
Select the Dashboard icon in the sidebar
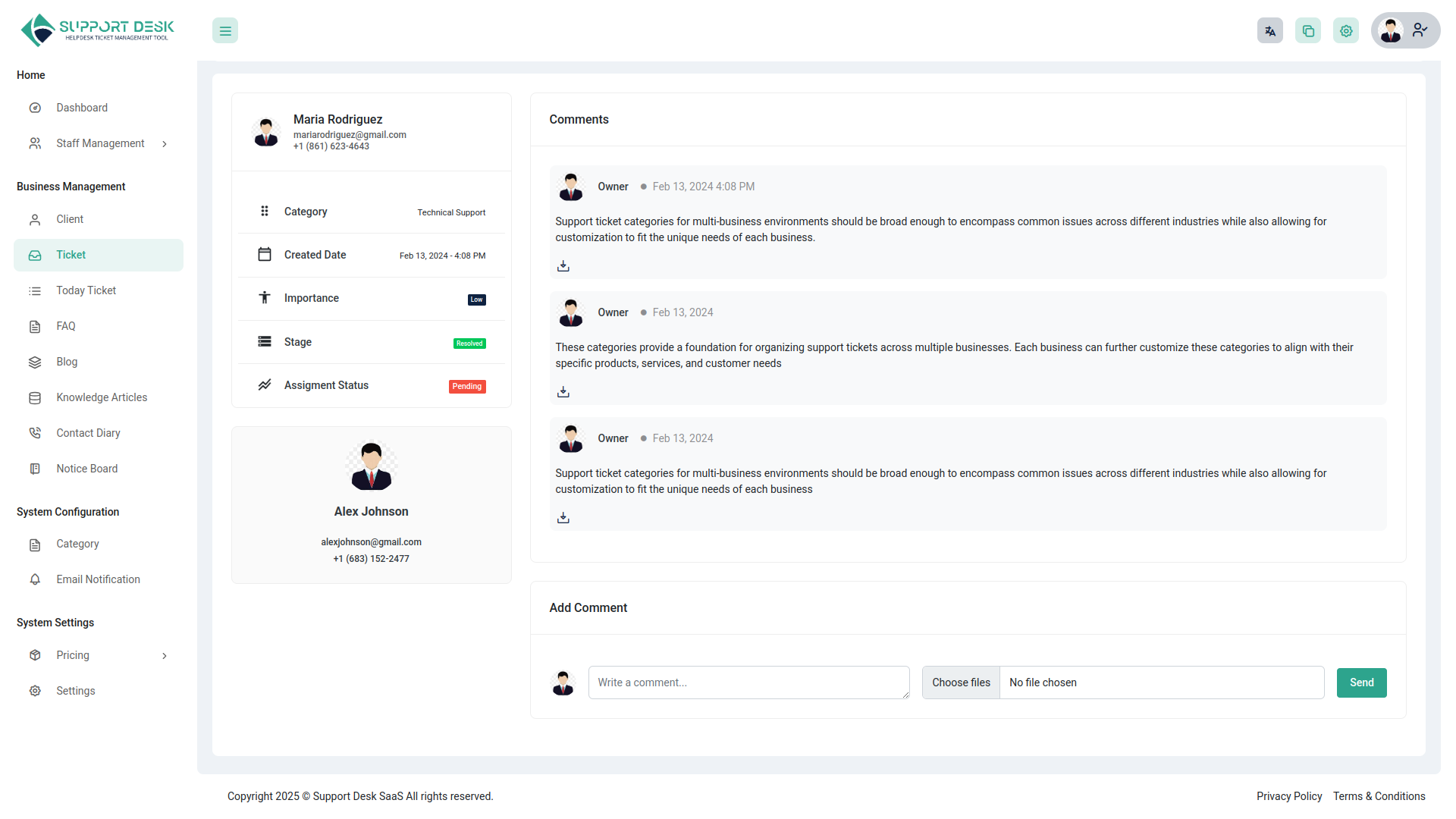click(35, 108)
